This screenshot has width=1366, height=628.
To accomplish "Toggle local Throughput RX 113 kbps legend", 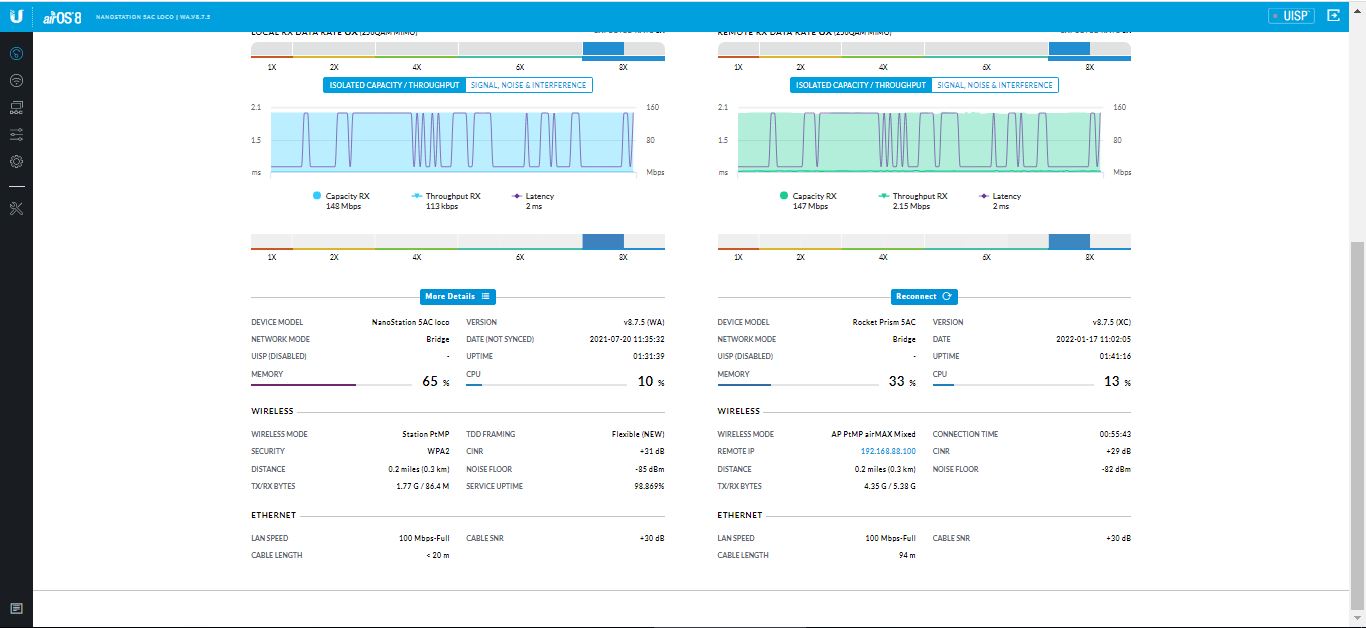I will point(446,201).
